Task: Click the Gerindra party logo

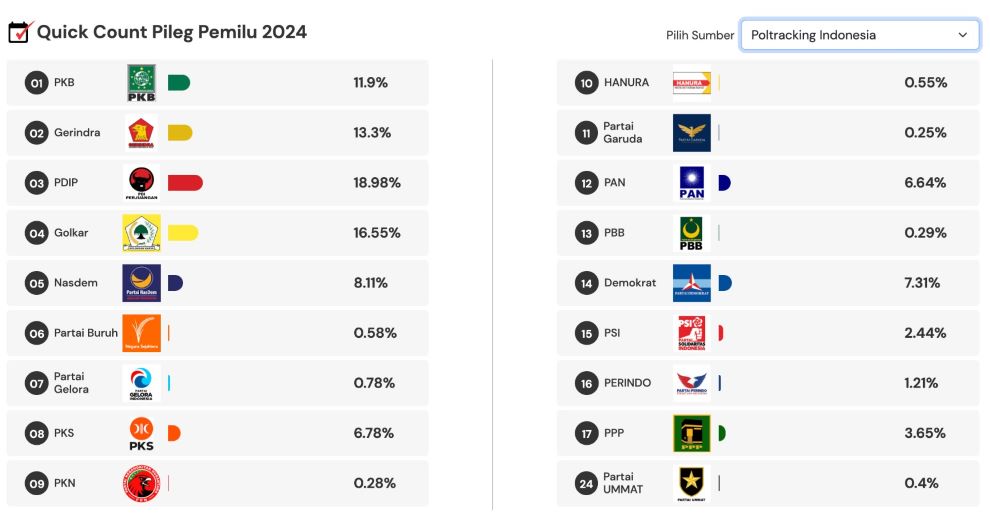Action: pos(141,133)
